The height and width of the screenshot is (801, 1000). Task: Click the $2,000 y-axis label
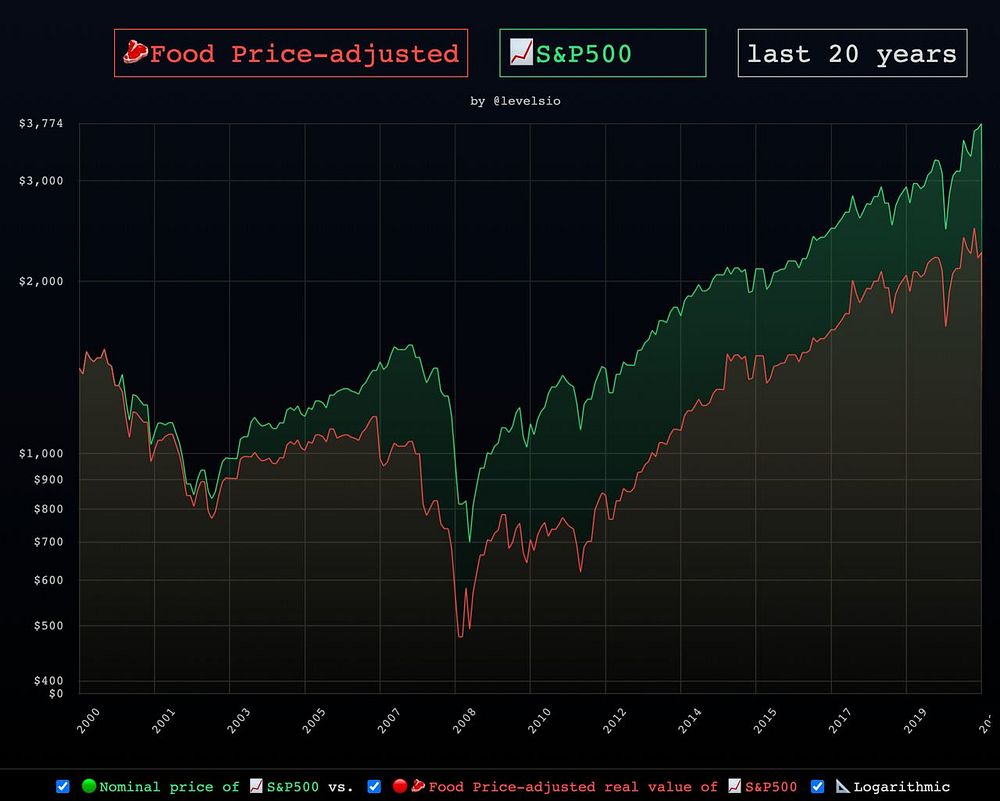pyautogui.click(x=41, y=281)
